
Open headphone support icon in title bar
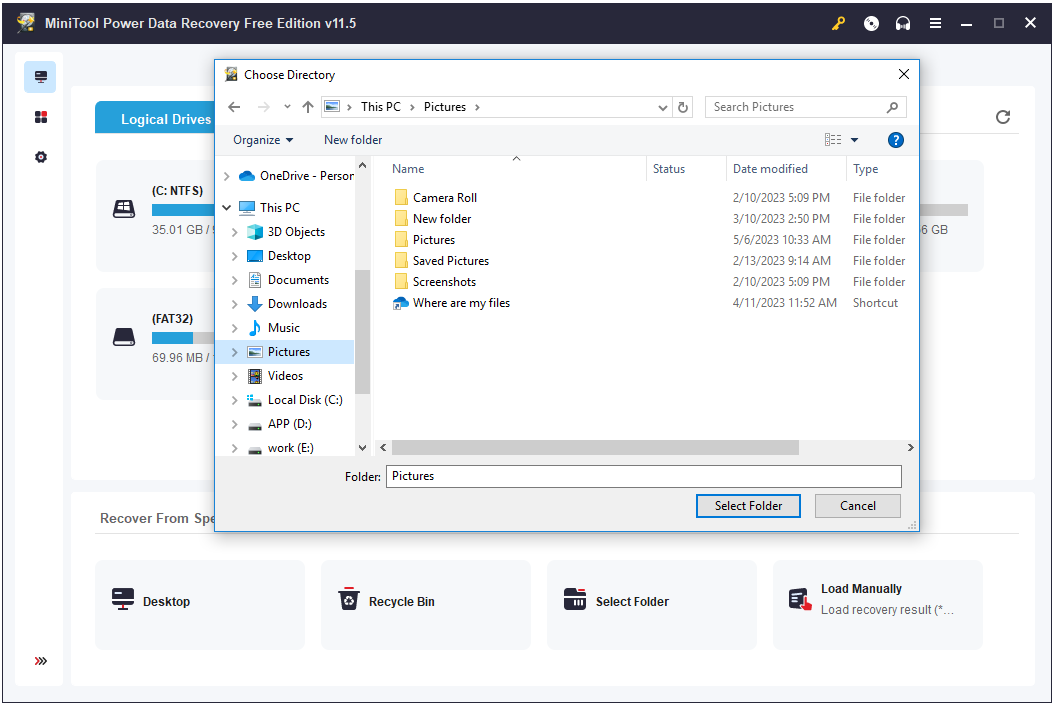(903, 24)
